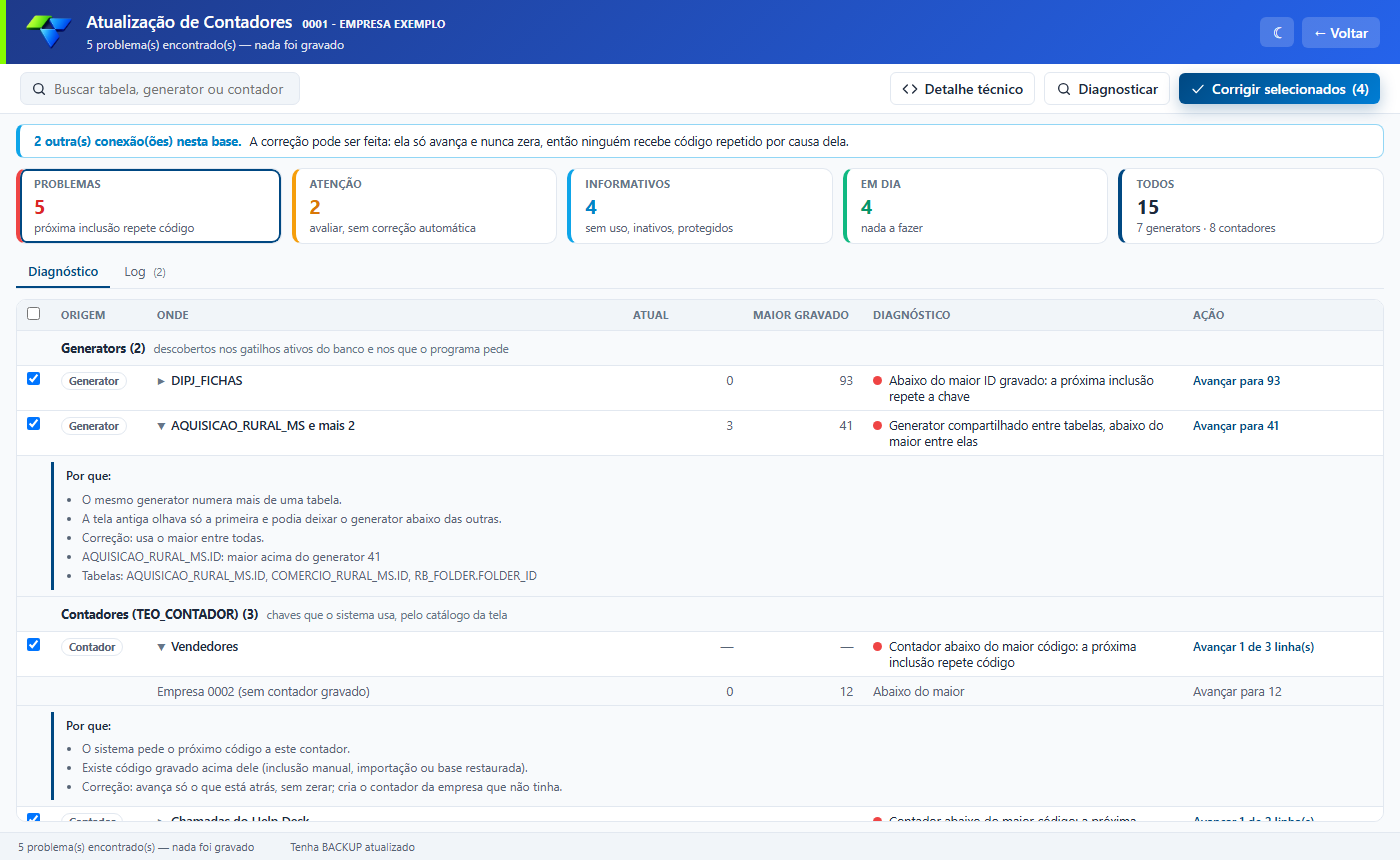Click Avançar 1 de 3 linha(s) link
The height and width of the screenshot is (860, 1400).
point(1253,647)
